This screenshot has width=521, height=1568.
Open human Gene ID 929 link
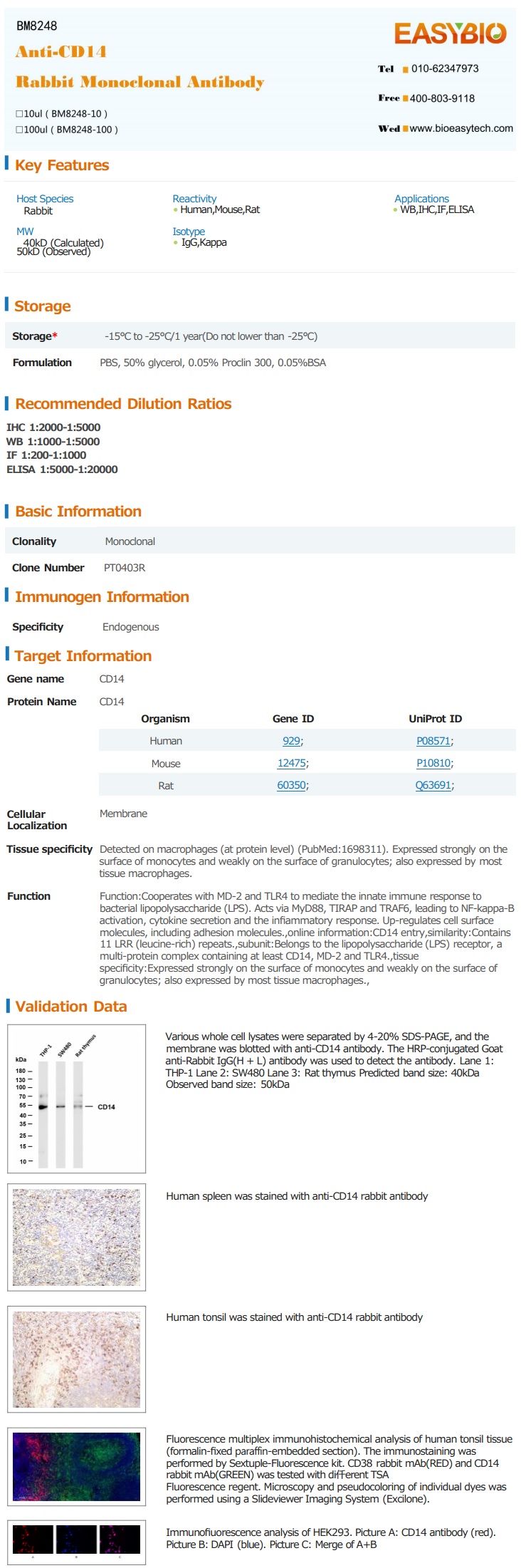point(291,741)
